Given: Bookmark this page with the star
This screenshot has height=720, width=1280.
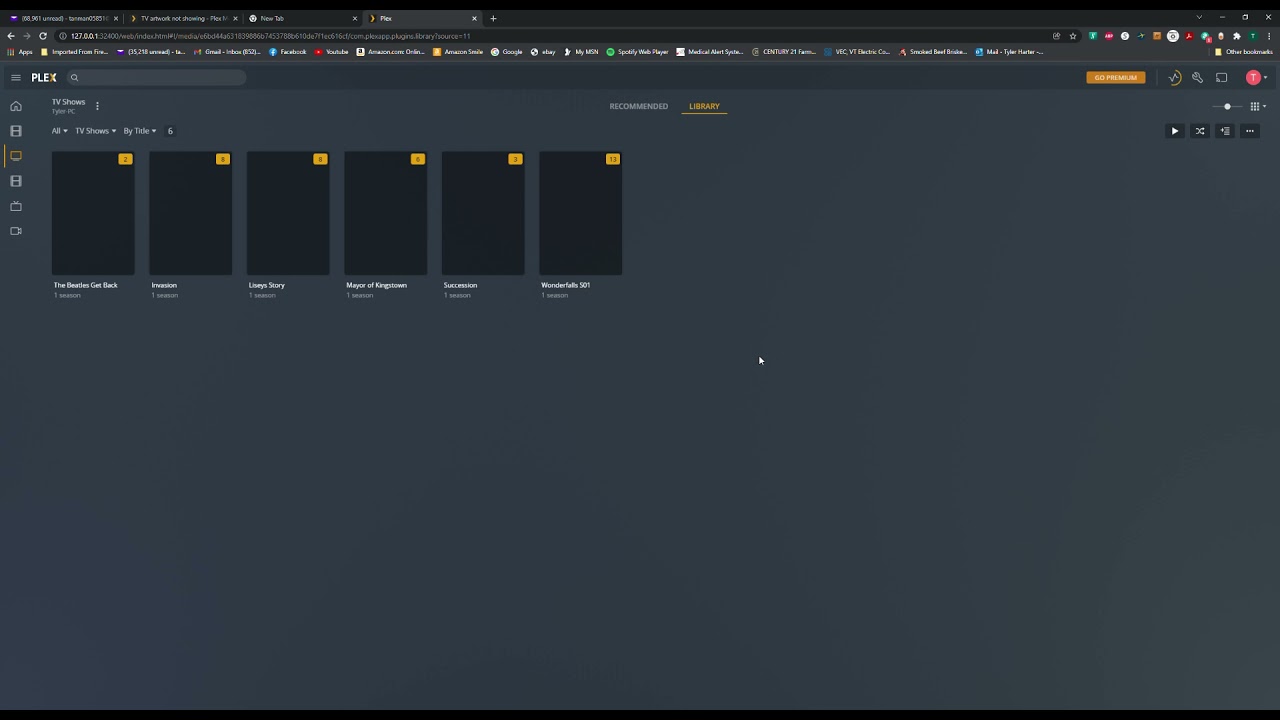Looking at the screenshot, I should (x=1073, y=36).
